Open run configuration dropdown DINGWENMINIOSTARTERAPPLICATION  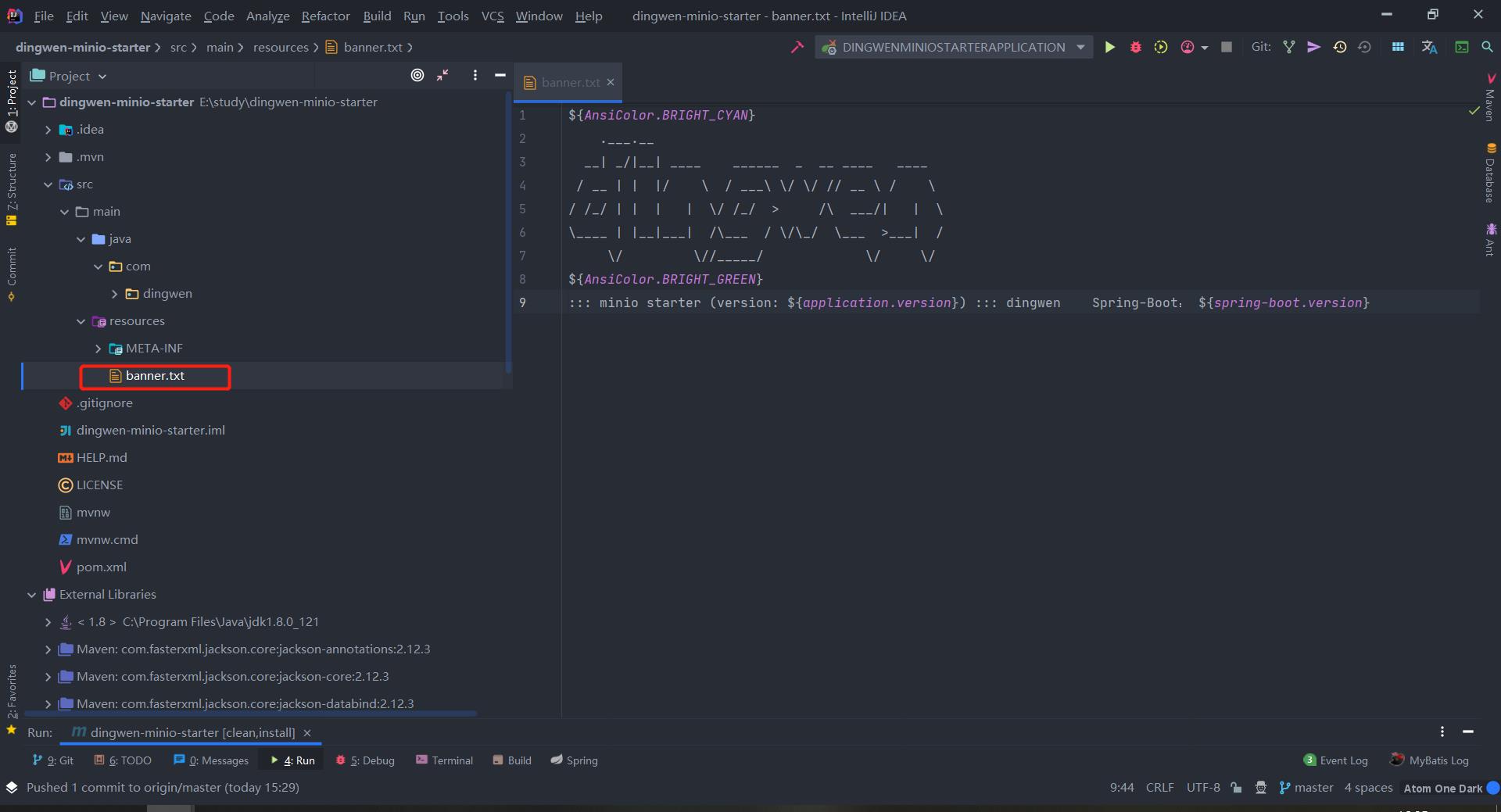(954, 47)
